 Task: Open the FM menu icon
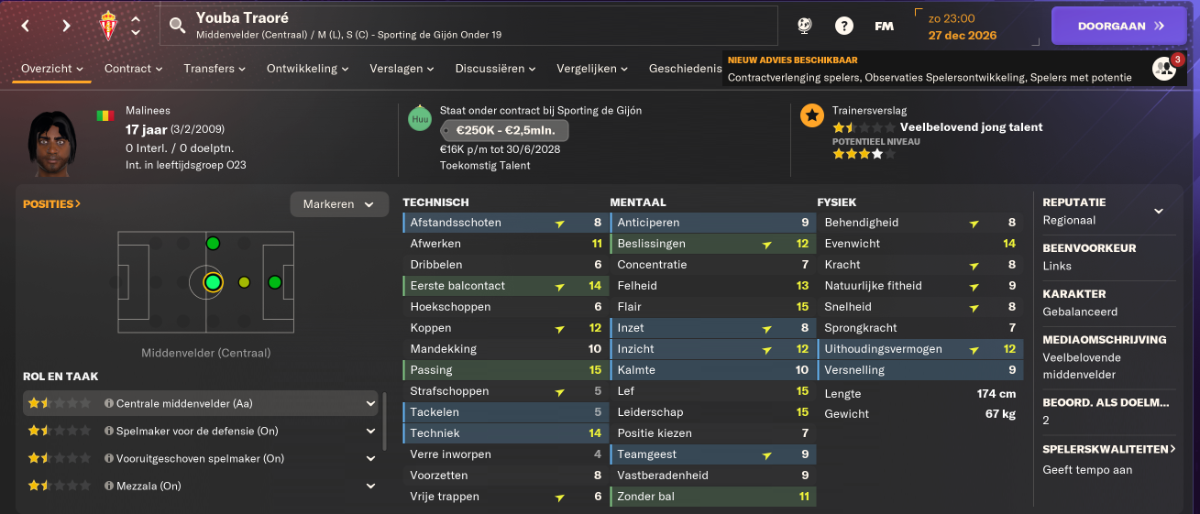[x=884, y=26]
